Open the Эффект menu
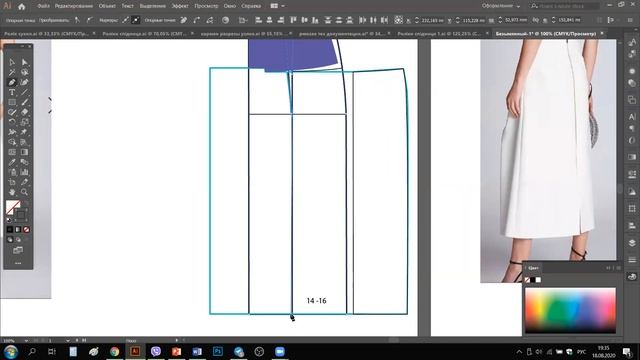This screenshot has width=640, height=360. click(x=180, y=6)
